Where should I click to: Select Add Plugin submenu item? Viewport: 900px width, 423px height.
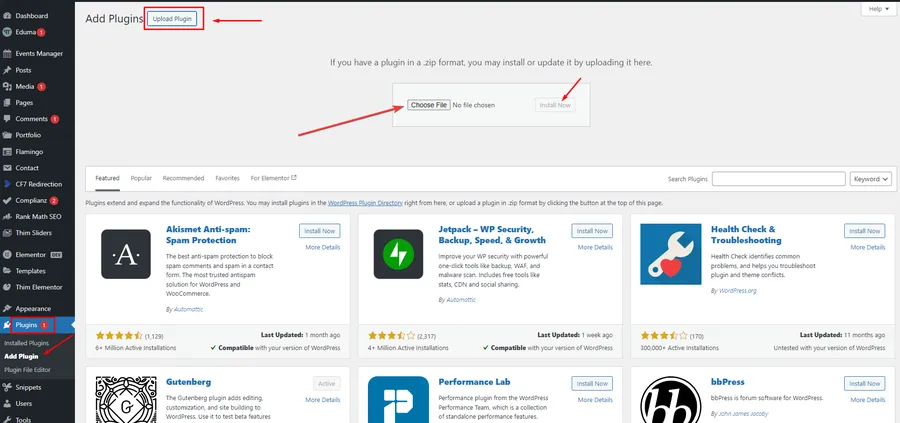coord(21,356)
